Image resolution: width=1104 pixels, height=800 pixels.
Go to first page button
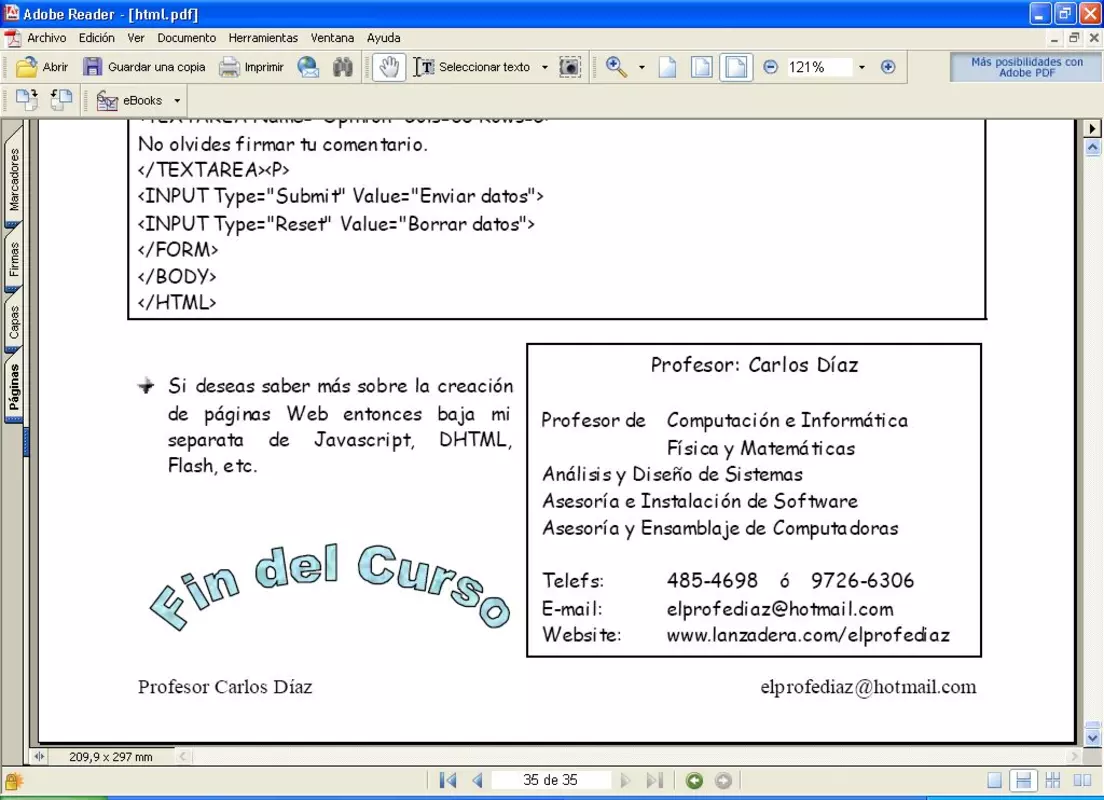pos(447,780)
